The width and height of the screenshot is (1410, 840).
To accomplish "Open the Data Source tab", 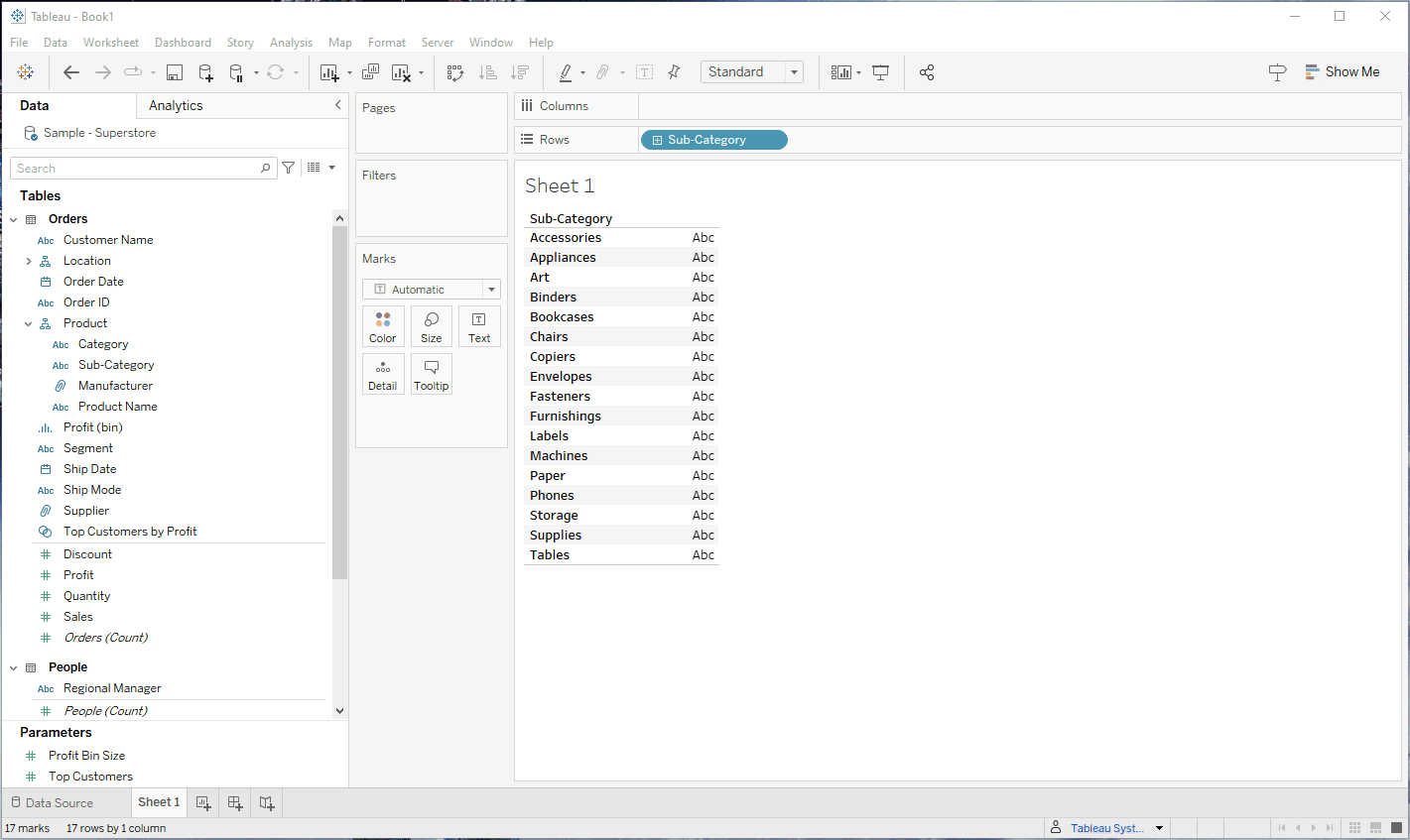I will pos(60,803).
